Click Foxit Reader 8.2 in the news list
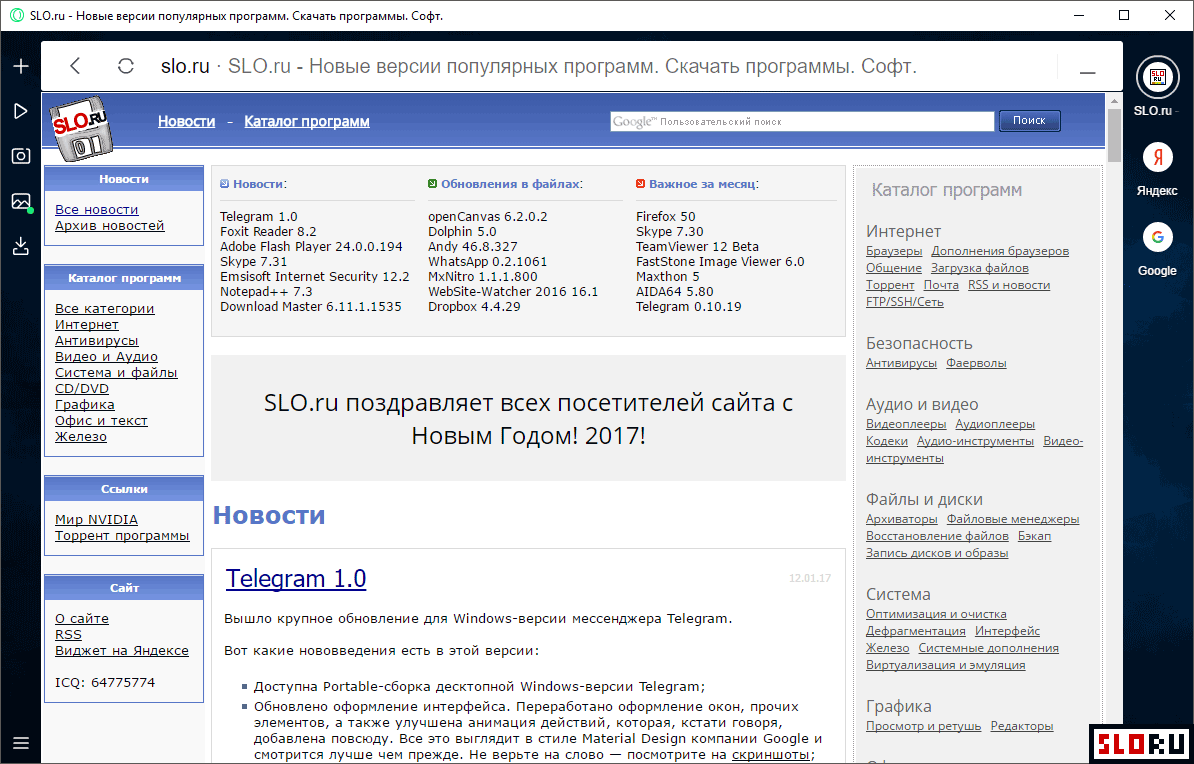Viewport: 1194px width, 764px height. (x=268, y=232)
